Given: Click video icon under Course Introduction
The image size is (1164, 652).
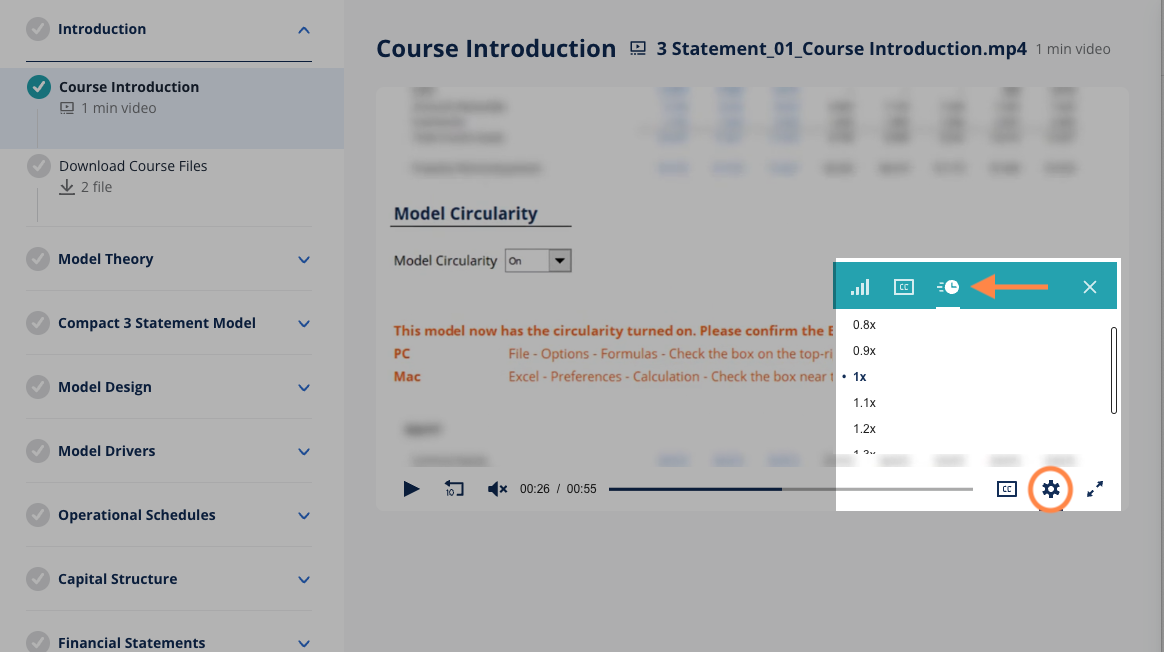Looking at the screenshot, I should coord(67,108).
